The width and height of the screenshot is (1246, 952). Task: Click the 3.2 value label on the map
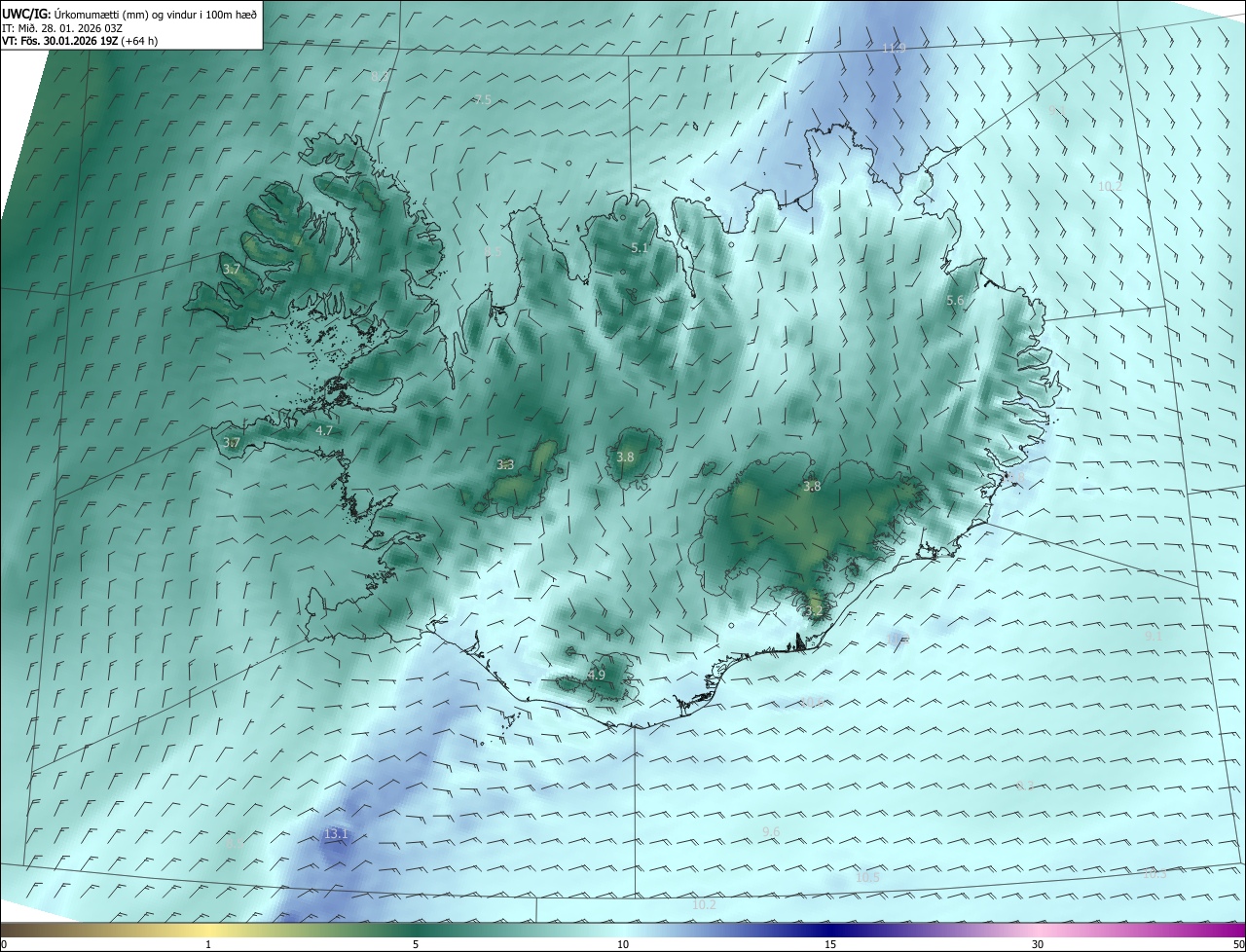point(815,610)
